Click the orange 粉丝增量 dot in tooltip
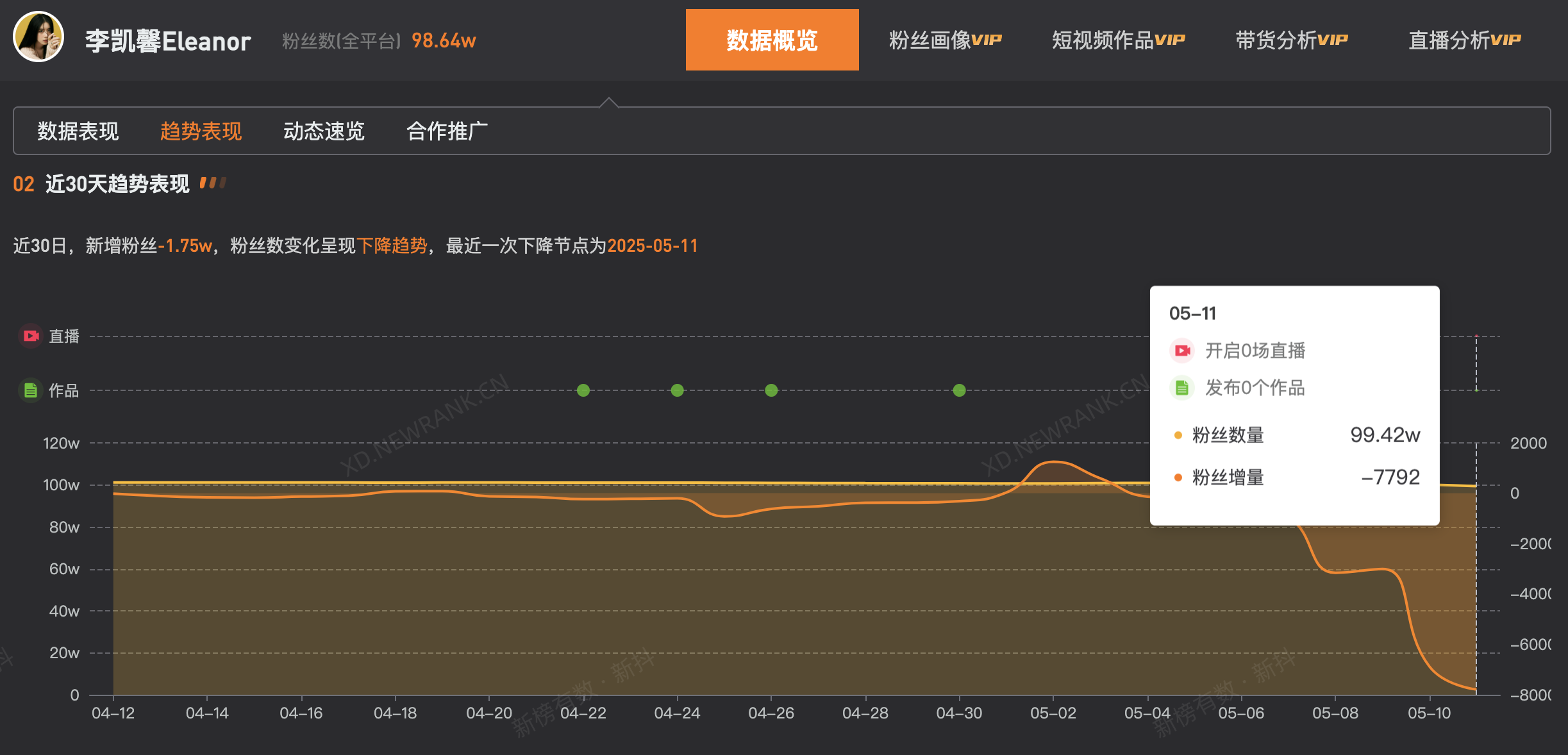 [1178, 477]
